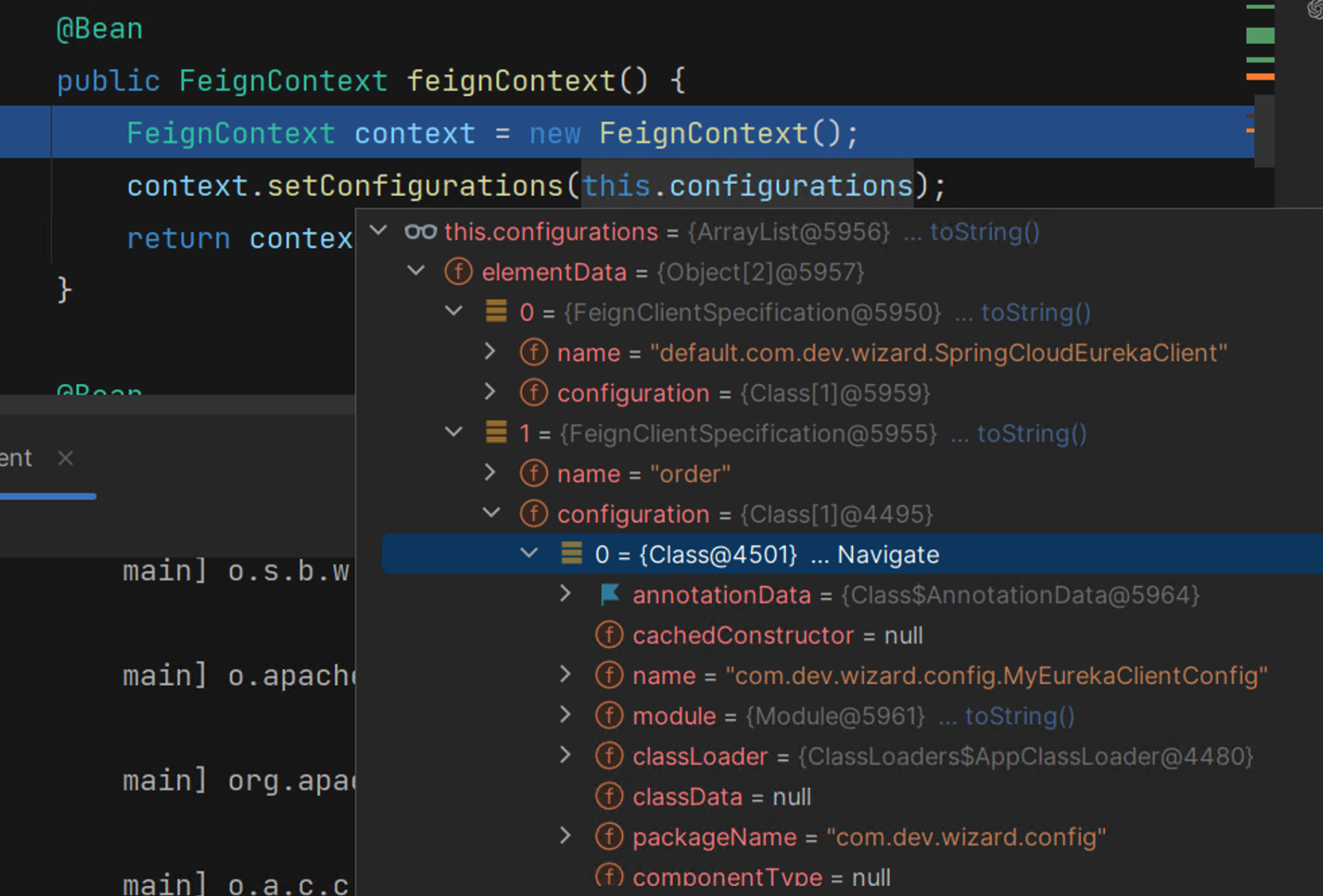This screenshot has width=1323, height=896.
Task: Click toString() link for FeignClientSpecification@5950
Action: click(1036, 312)
